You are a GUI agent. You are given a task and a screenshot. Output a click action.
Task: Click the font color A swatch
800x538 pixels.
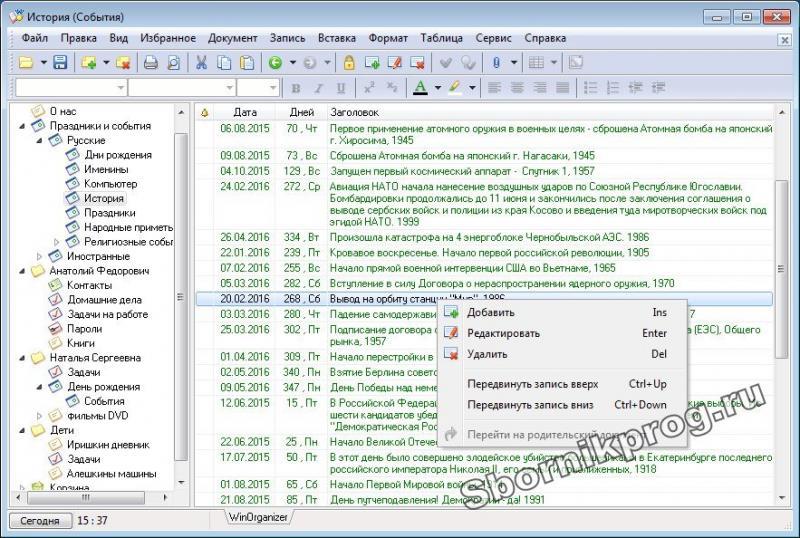tap(420, 88)
